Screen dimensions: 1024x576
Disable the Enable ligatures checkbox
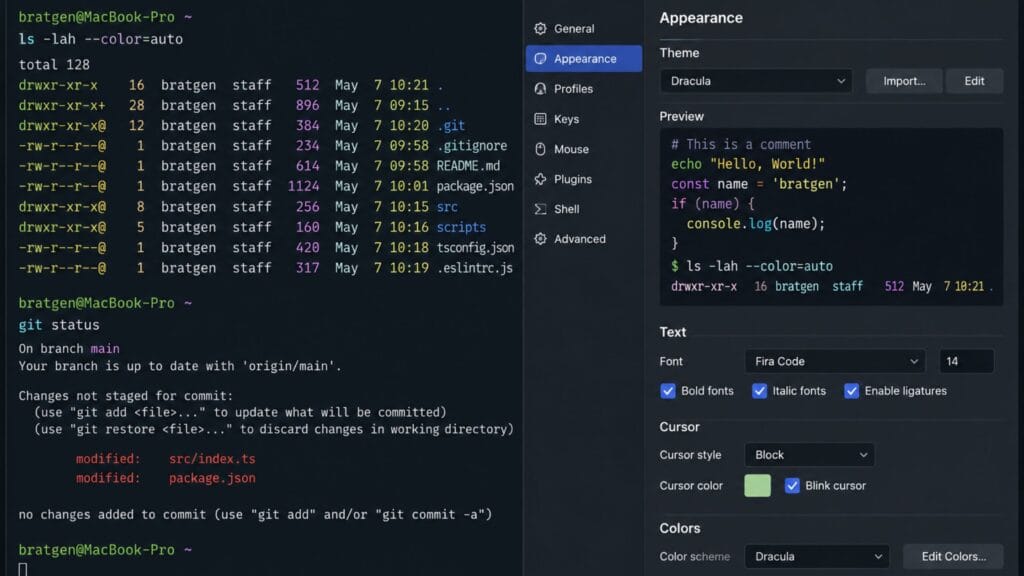click(x=851, y=391)
